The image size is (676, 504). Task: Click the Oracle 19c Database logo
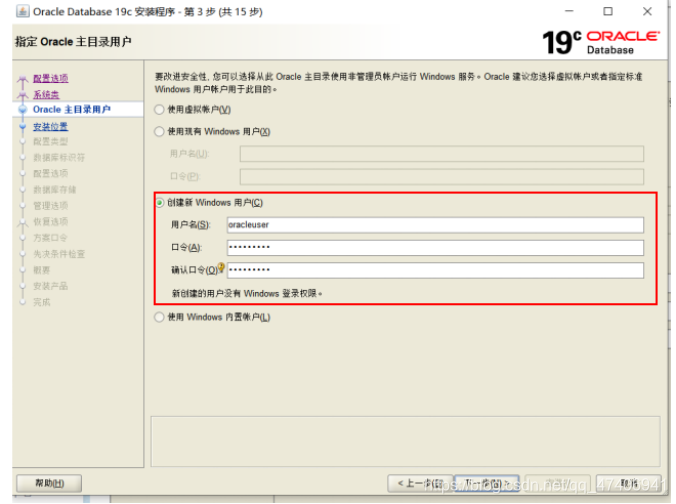[x=601, y=42]
